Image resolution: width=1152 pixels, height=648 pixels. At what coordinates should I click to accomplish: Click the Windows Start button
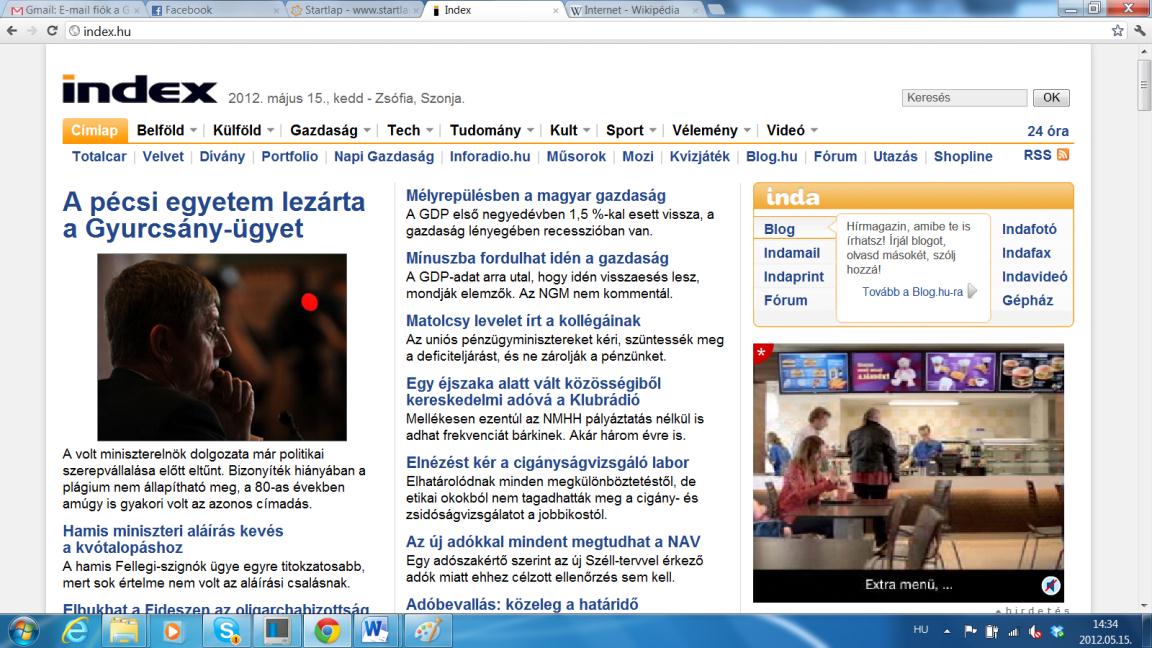coord(23,631)
